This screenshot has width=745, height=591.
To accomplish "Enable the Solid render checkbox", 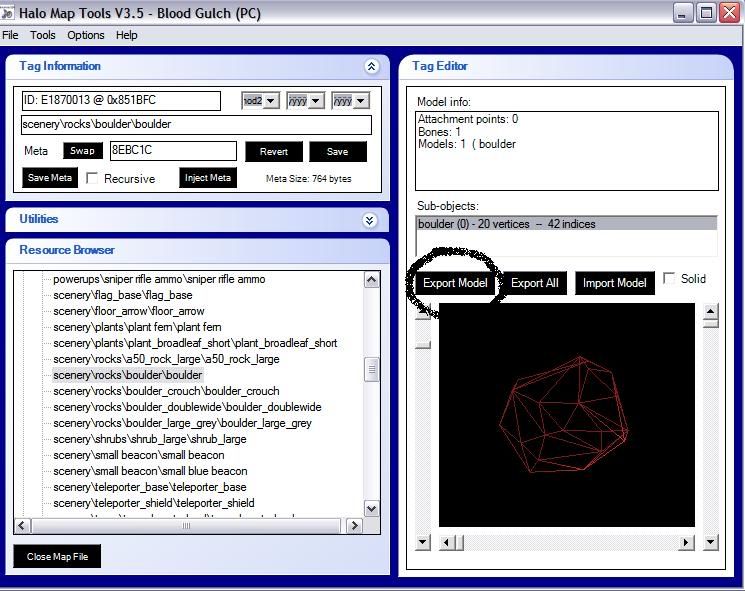I will click(669, 278).
